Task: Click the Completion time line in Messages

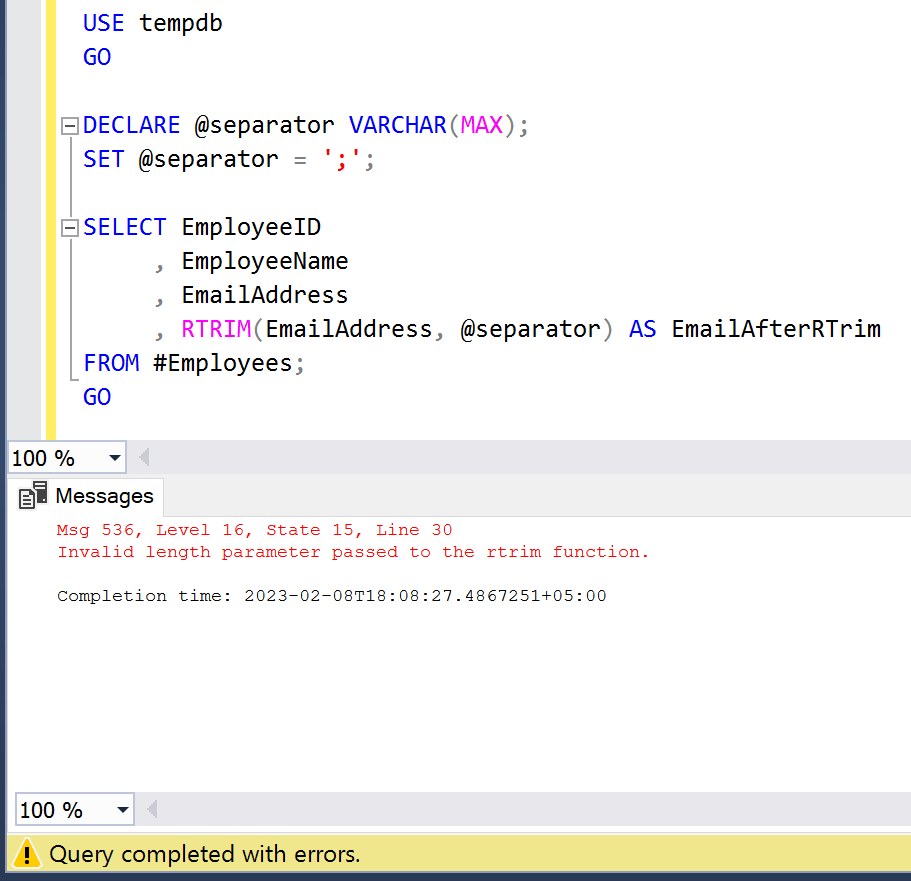Action: coord(331,596)
